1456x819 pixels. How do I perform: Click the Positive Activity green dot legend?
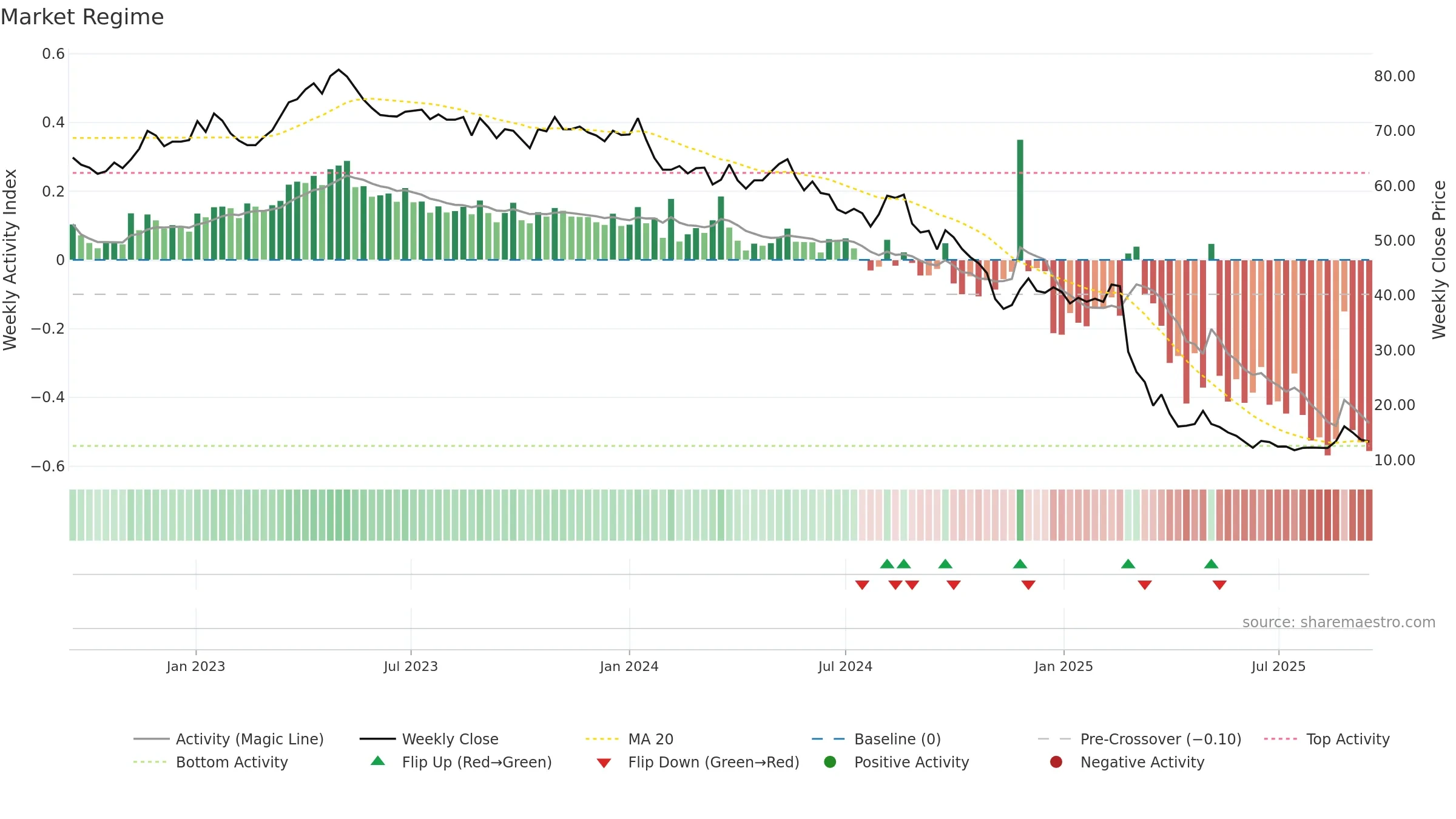831,762
